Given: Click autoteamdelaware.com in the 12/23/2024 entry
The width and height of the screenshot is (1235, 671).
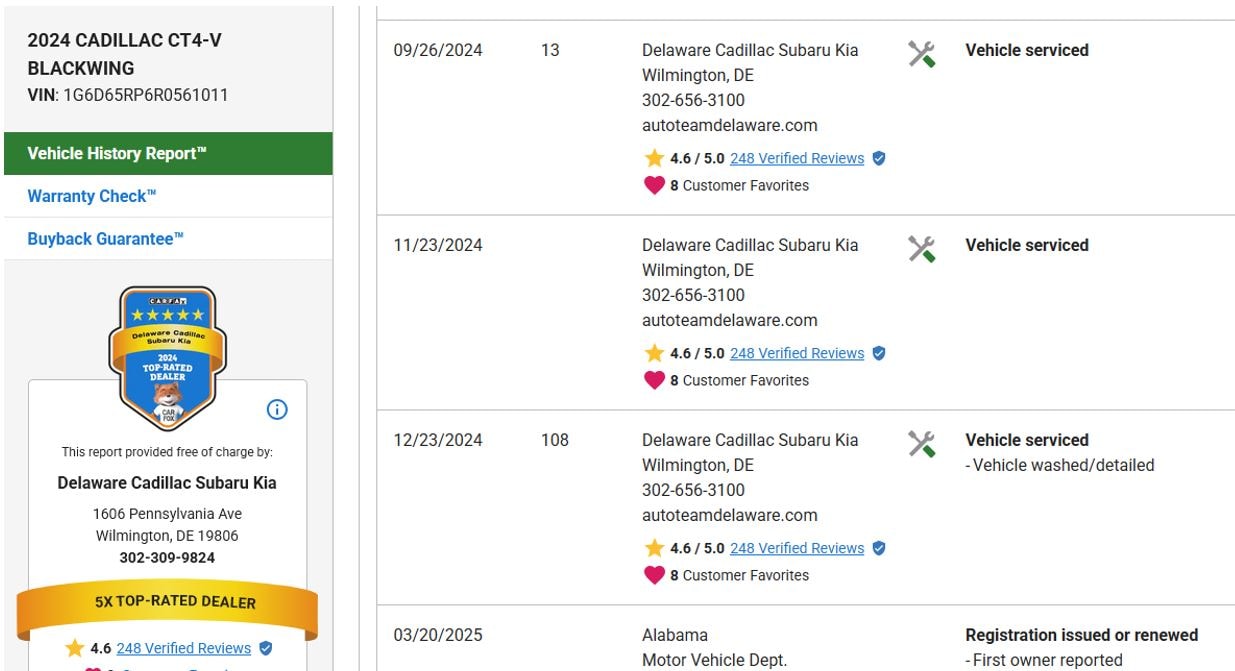Looking at the screenshot, I should [729, 515].
